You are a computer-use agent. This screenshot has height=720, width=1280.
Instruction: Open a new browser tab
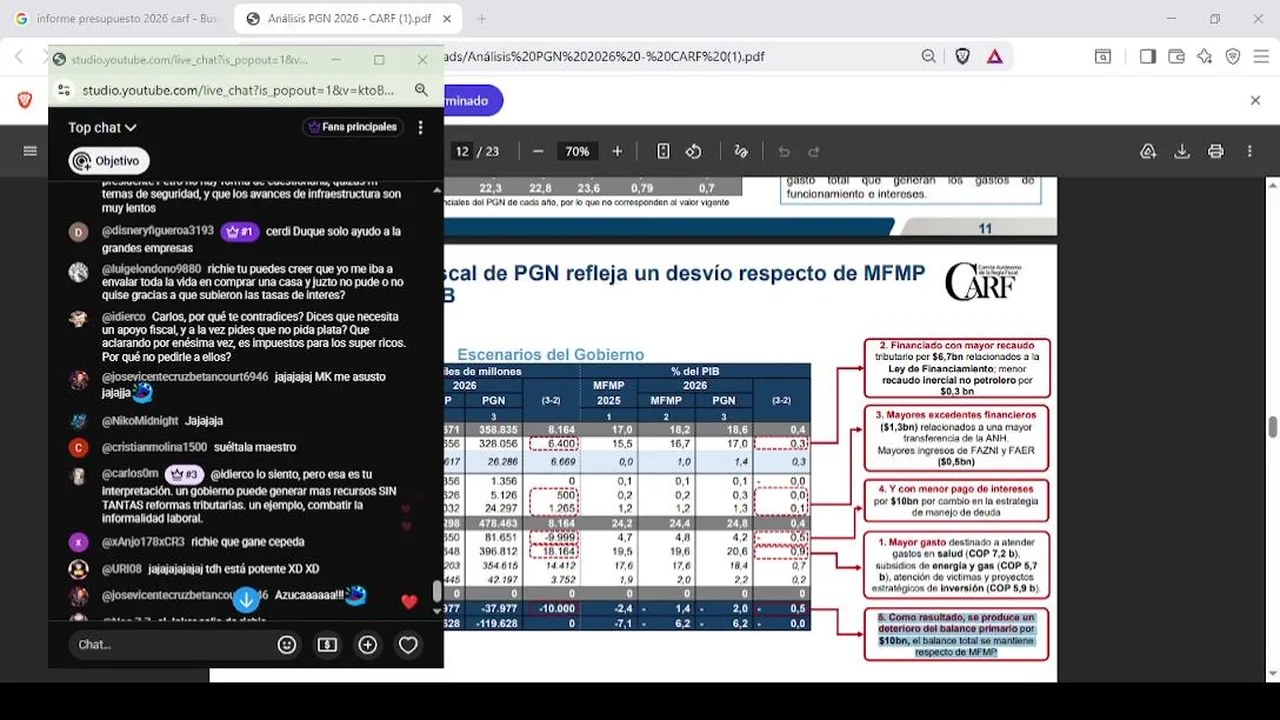[481, 19]
